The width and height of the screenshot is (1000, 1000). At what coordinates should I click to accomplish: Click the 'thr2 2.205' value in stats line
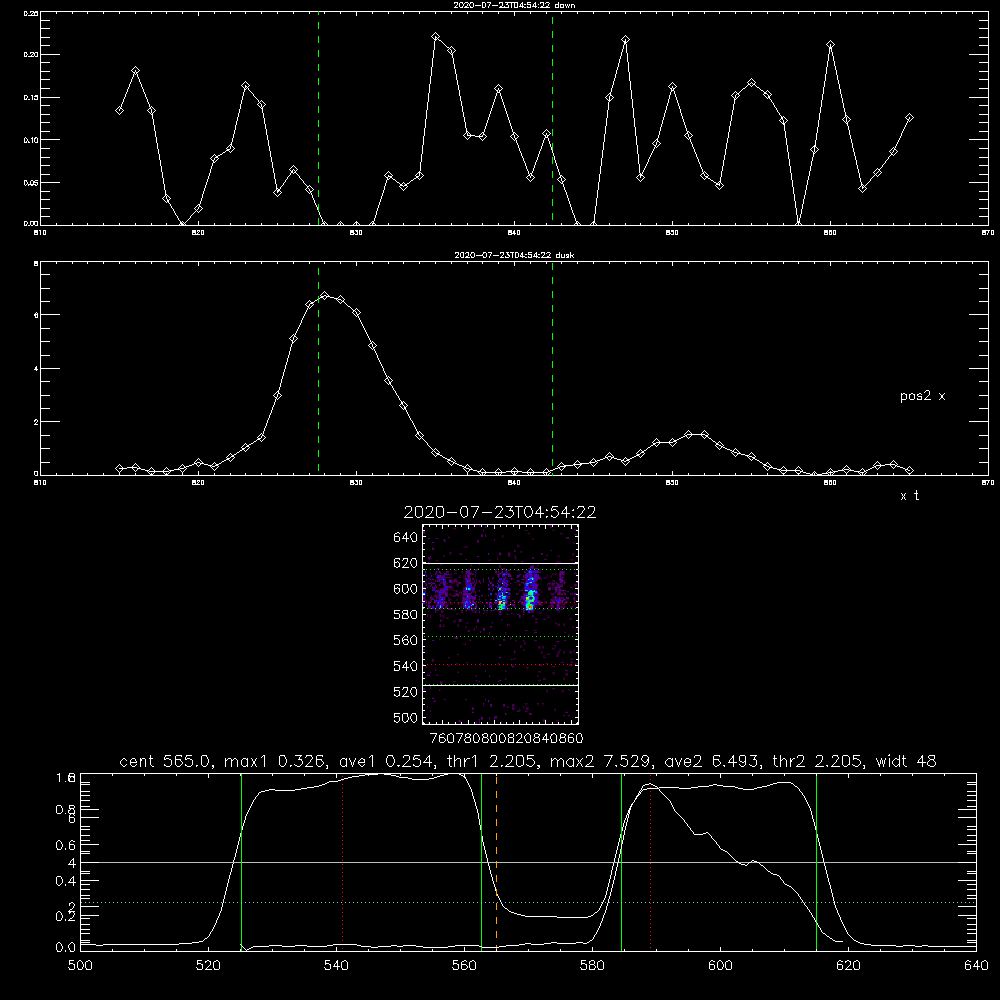tap(818, 761)
